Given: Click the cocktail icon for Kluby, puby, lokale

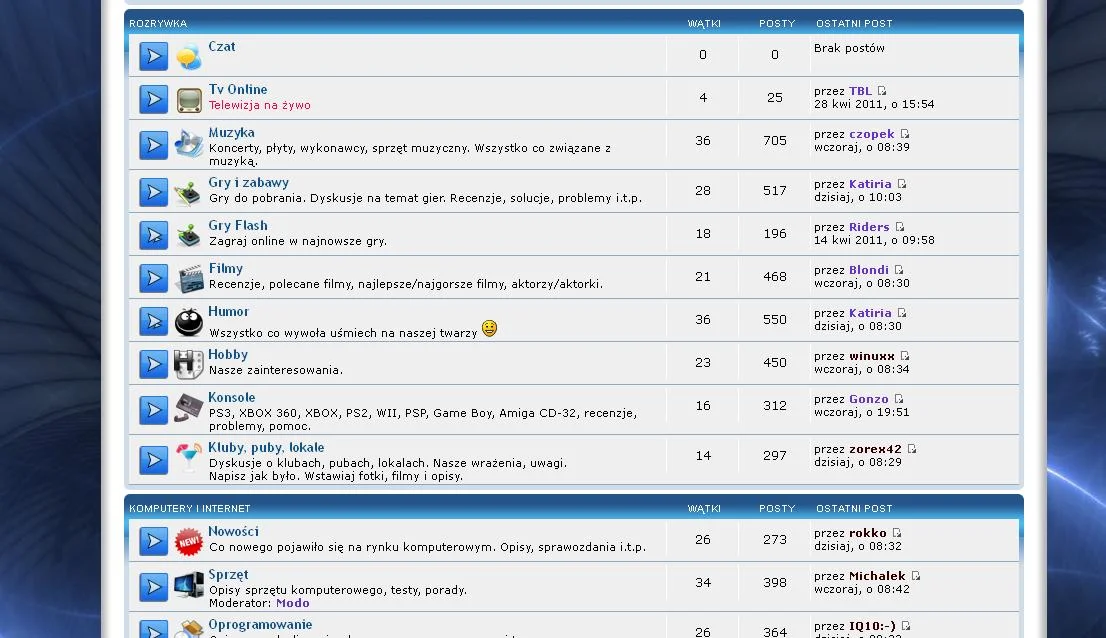Looking at the screenshot, I should [x=188, y=458].
